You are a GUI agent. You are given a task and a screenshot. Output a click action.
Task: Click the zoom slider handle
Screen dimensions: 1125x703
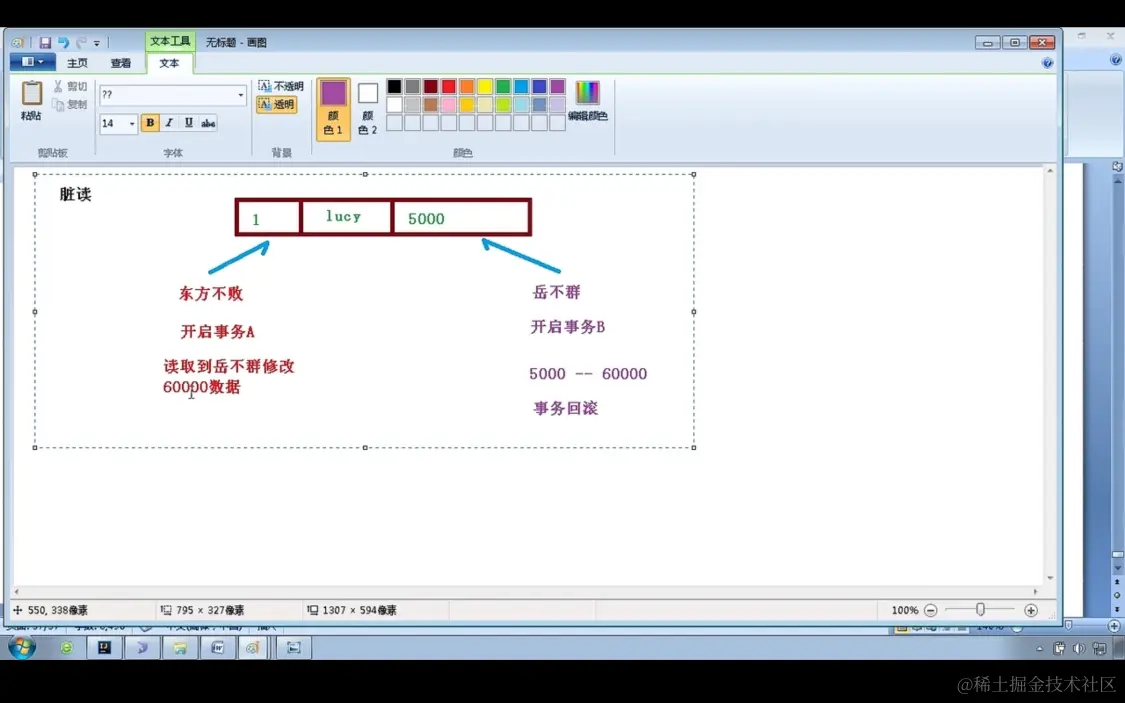(x=980, y=610)
